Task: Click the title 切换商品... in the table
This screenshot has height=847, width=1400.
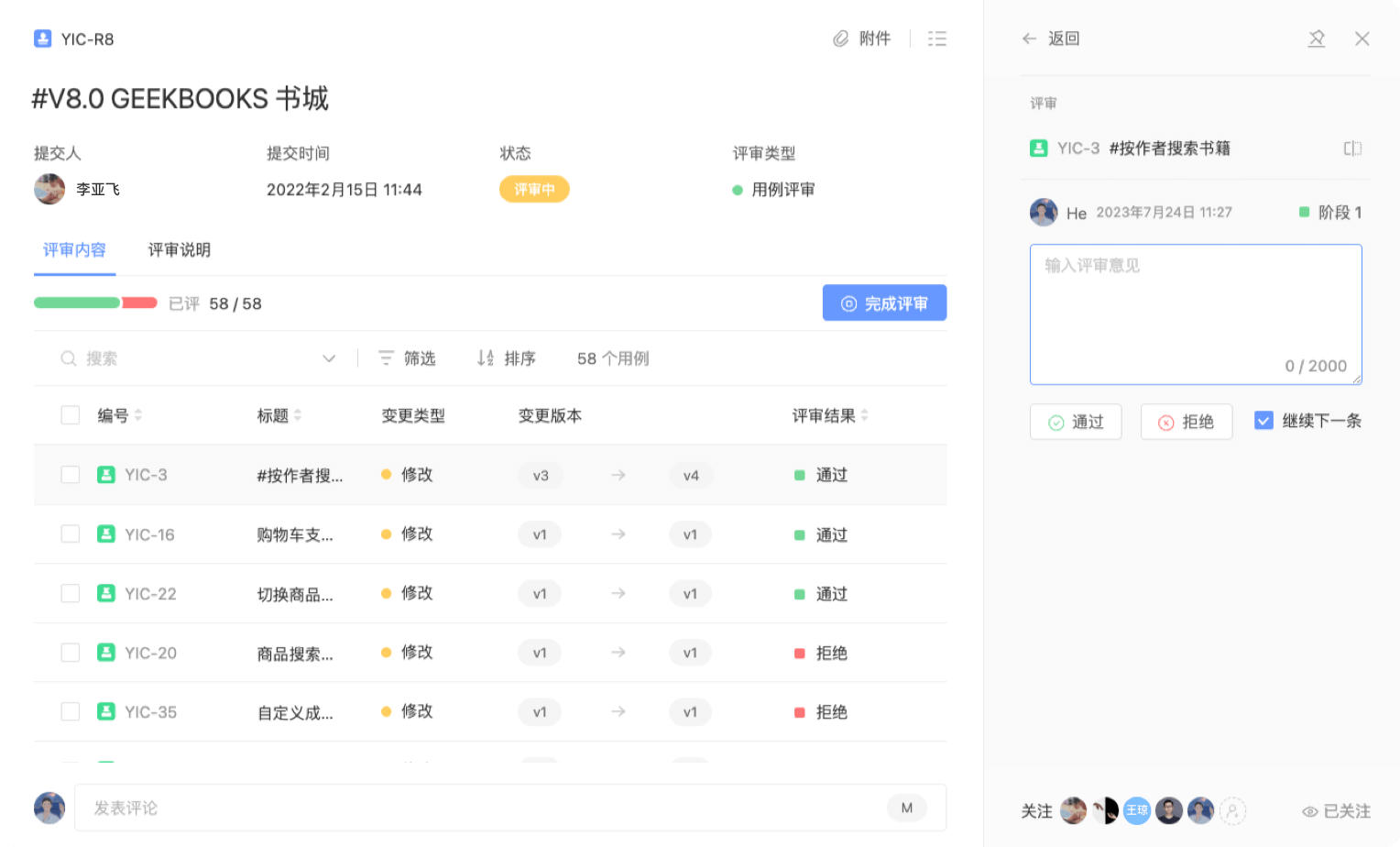Action: [295, 594]
